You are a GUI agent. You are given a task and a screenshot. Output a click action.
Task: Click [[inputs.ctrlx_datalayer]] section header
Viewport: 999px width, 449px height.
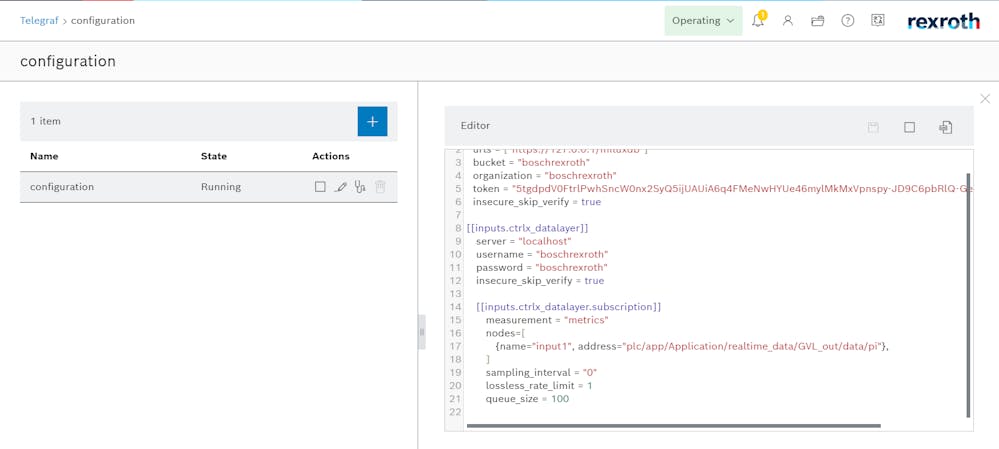tap(528, 228)
